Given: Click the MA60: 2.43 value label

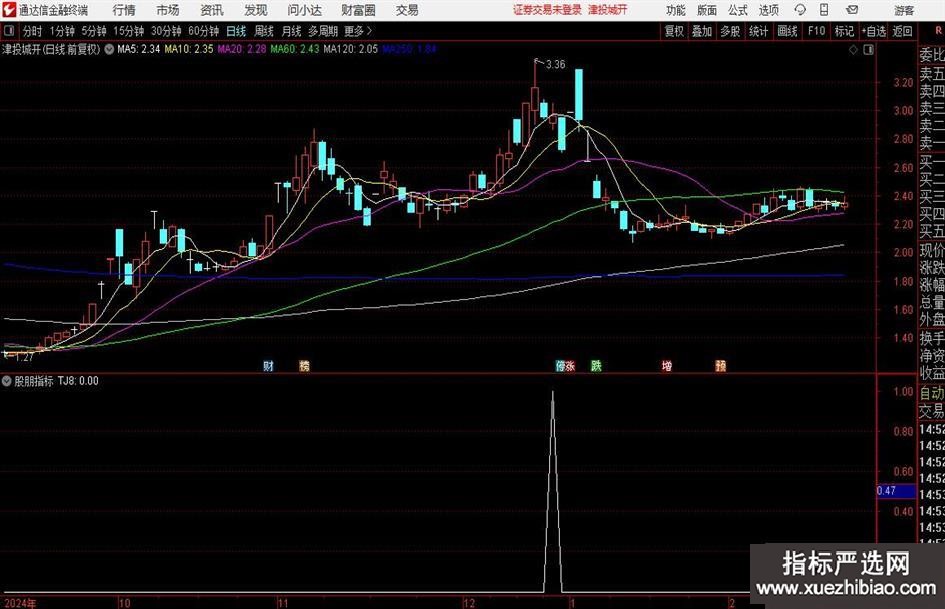Looking at the screenshot, I should point(295,49).
